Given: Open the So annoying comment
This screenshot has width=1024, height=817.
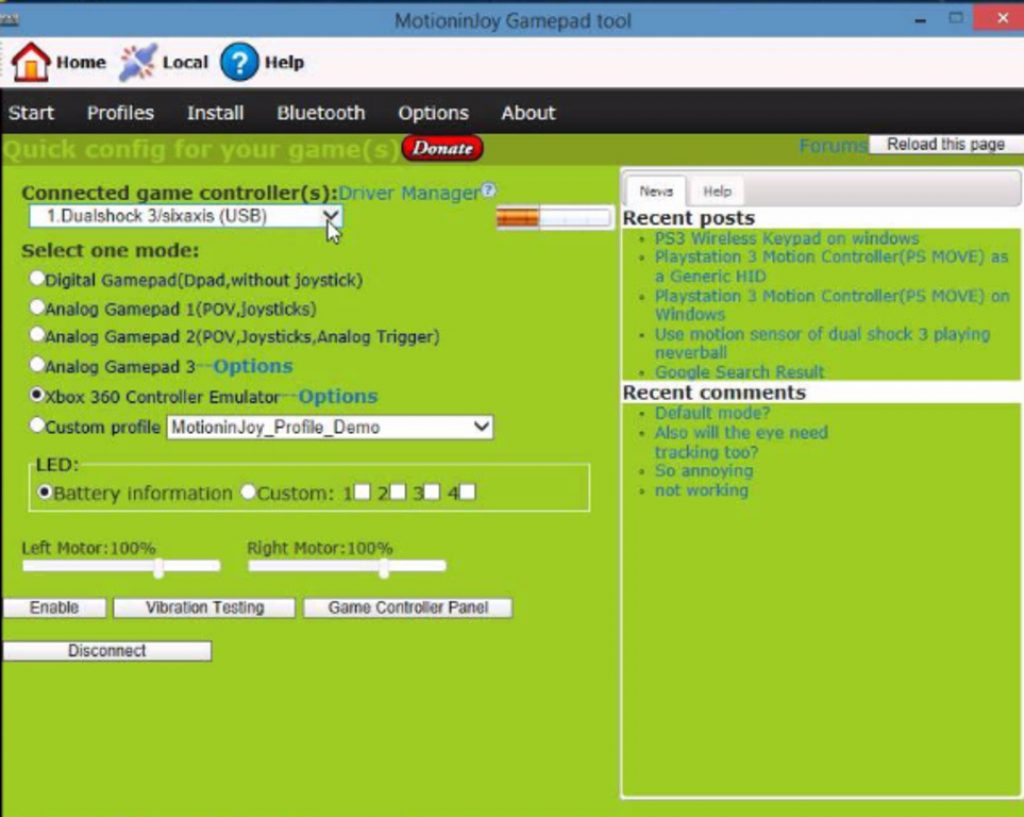Looking at the screenshot, I should 703,471.
